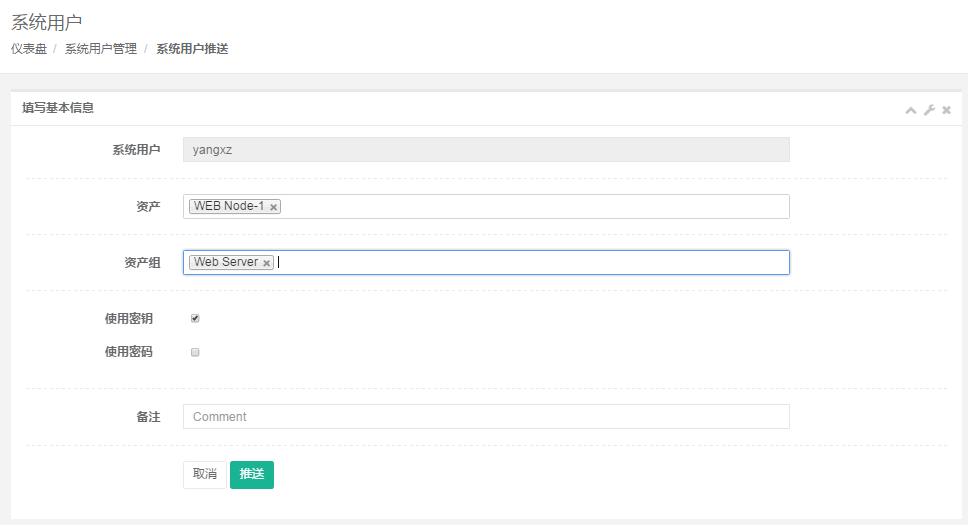Click the 使用密码 label text

click(x=128, y=352)
